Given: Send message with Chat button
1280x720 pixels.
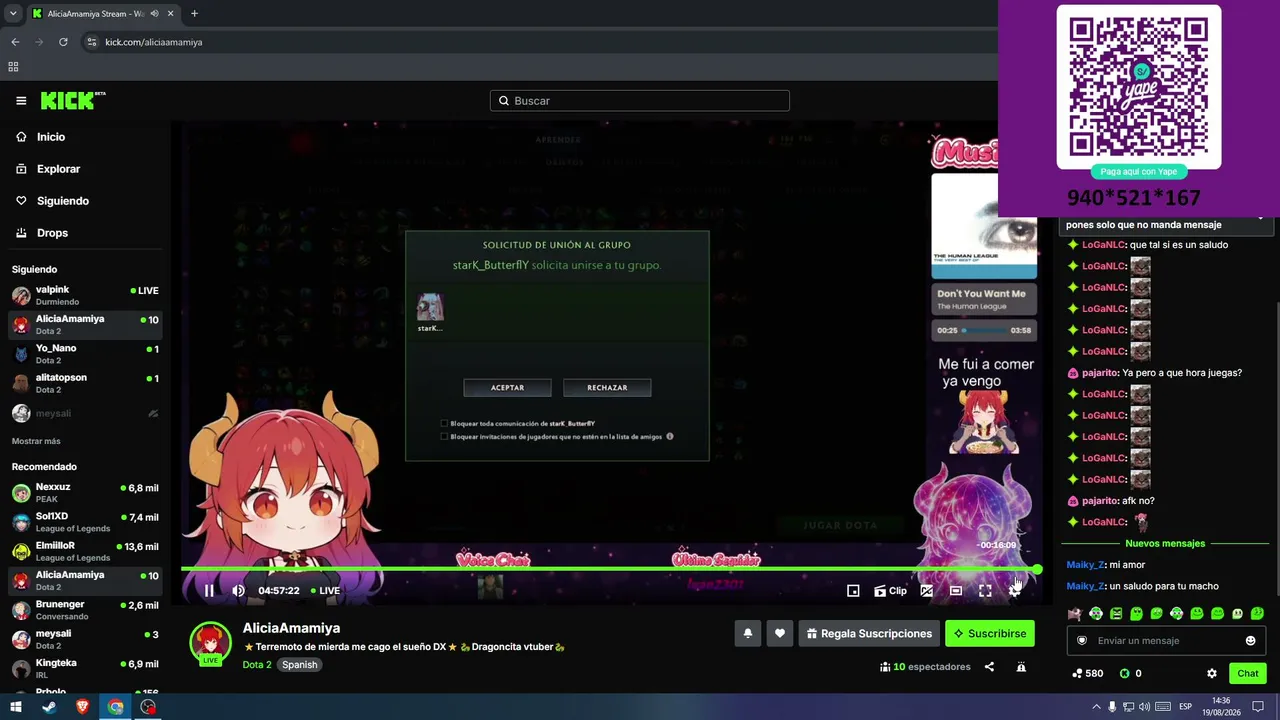Looking at the screenshot, I should [x=1247, y=673].
